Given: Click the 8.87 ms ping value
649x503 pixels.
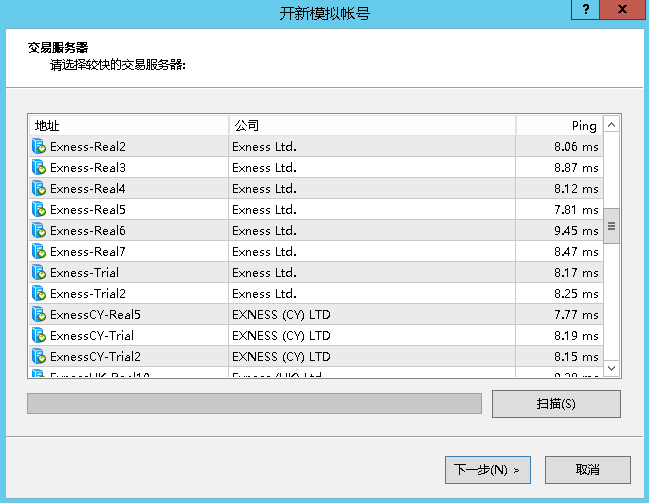Looking at the screenshot, I should click(x=576, y=168).
